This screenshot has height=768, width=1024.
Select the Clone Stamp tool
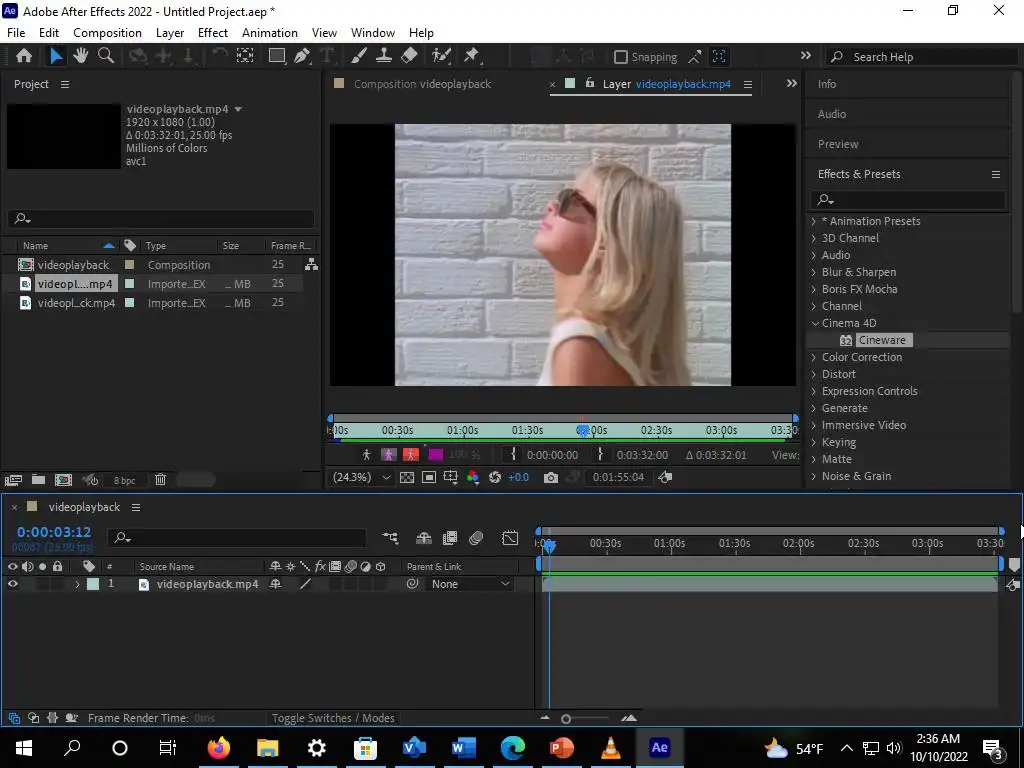384,56
